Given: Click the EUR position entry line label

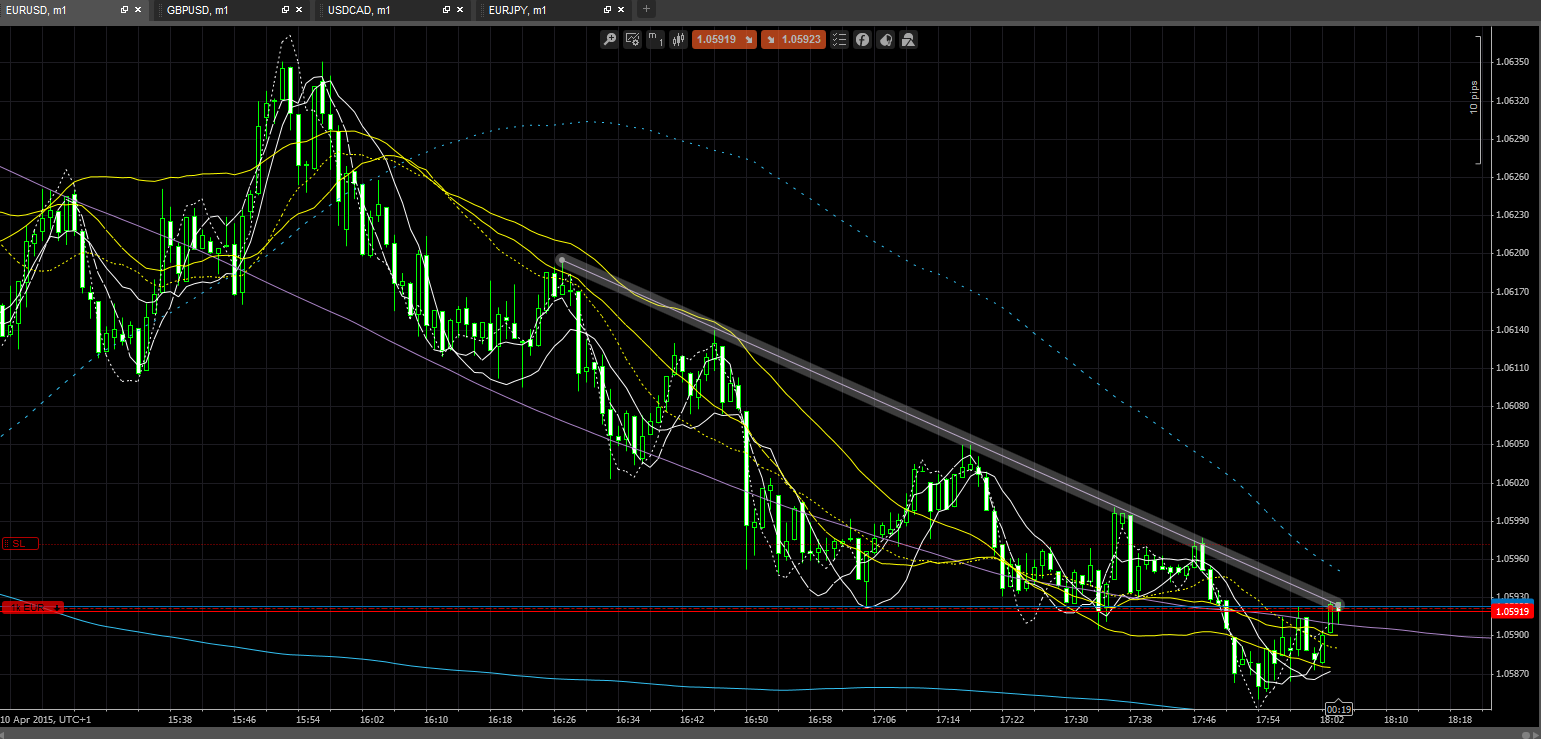Looking at the screenshot, I should point(32,607).
